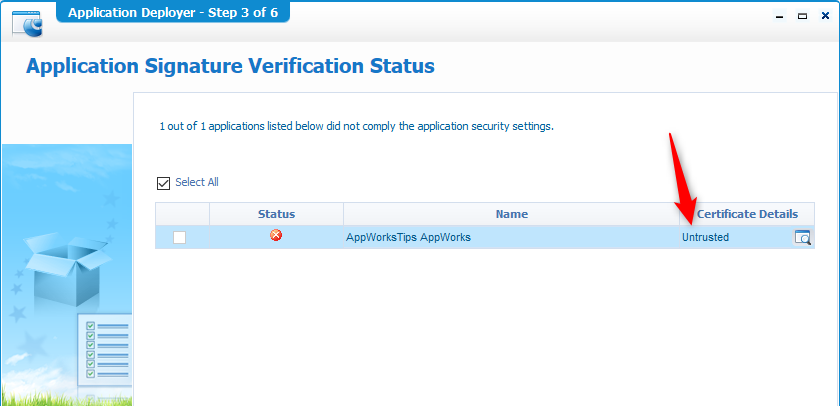
Task: Click the Untrusted certificate status text
Action: (705, 238)
